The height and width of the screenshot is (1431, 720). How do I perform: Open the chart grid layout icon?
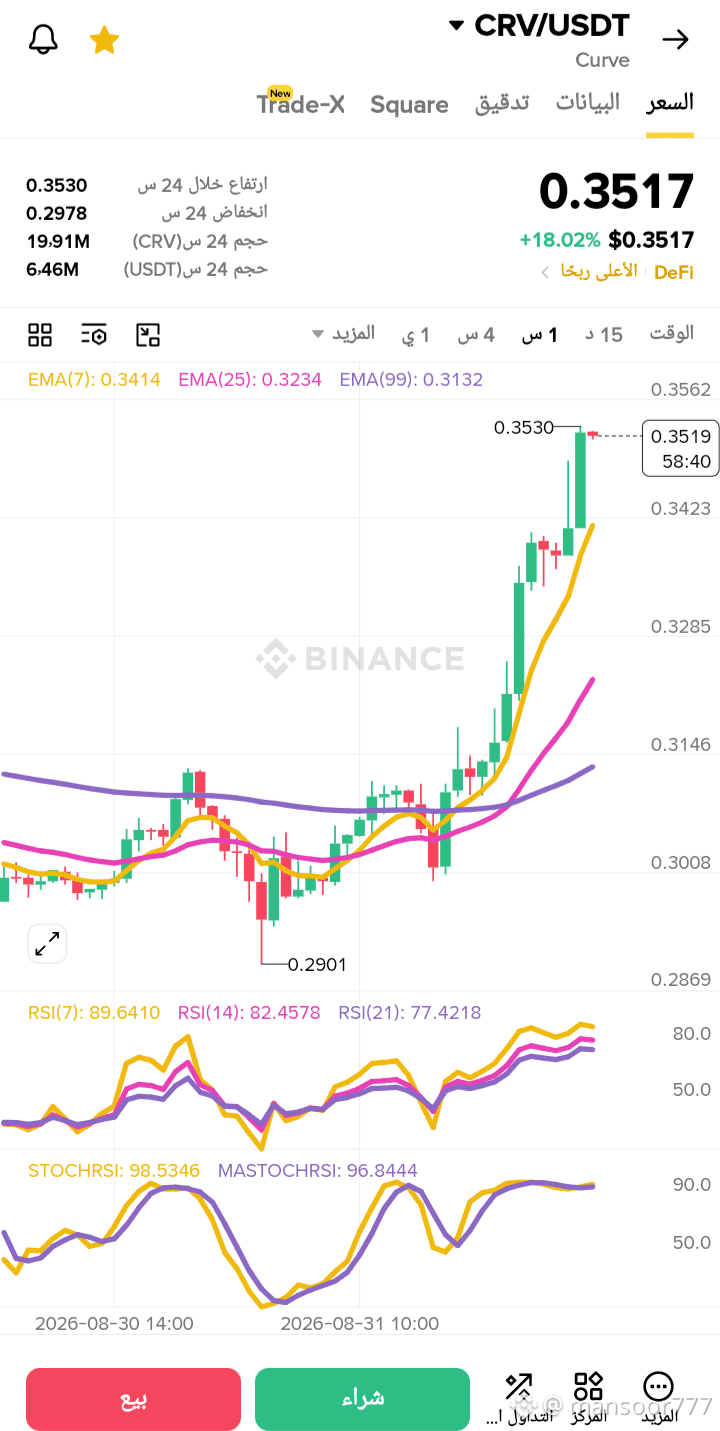(40, 334)
